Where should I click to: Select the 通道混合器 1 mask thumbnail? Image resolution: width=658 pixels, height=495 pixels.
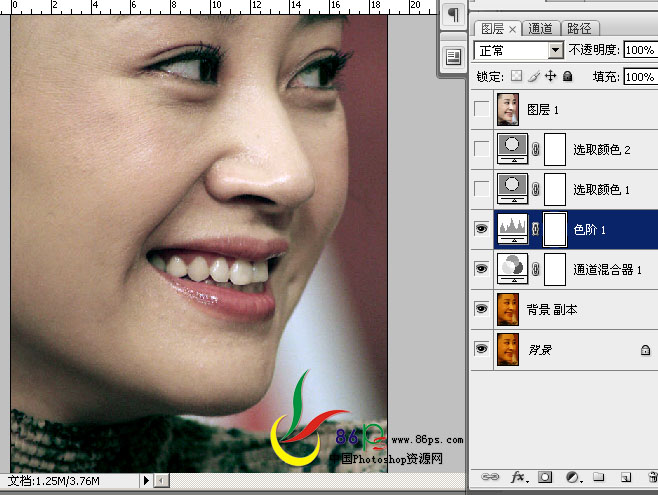point(555,269)
